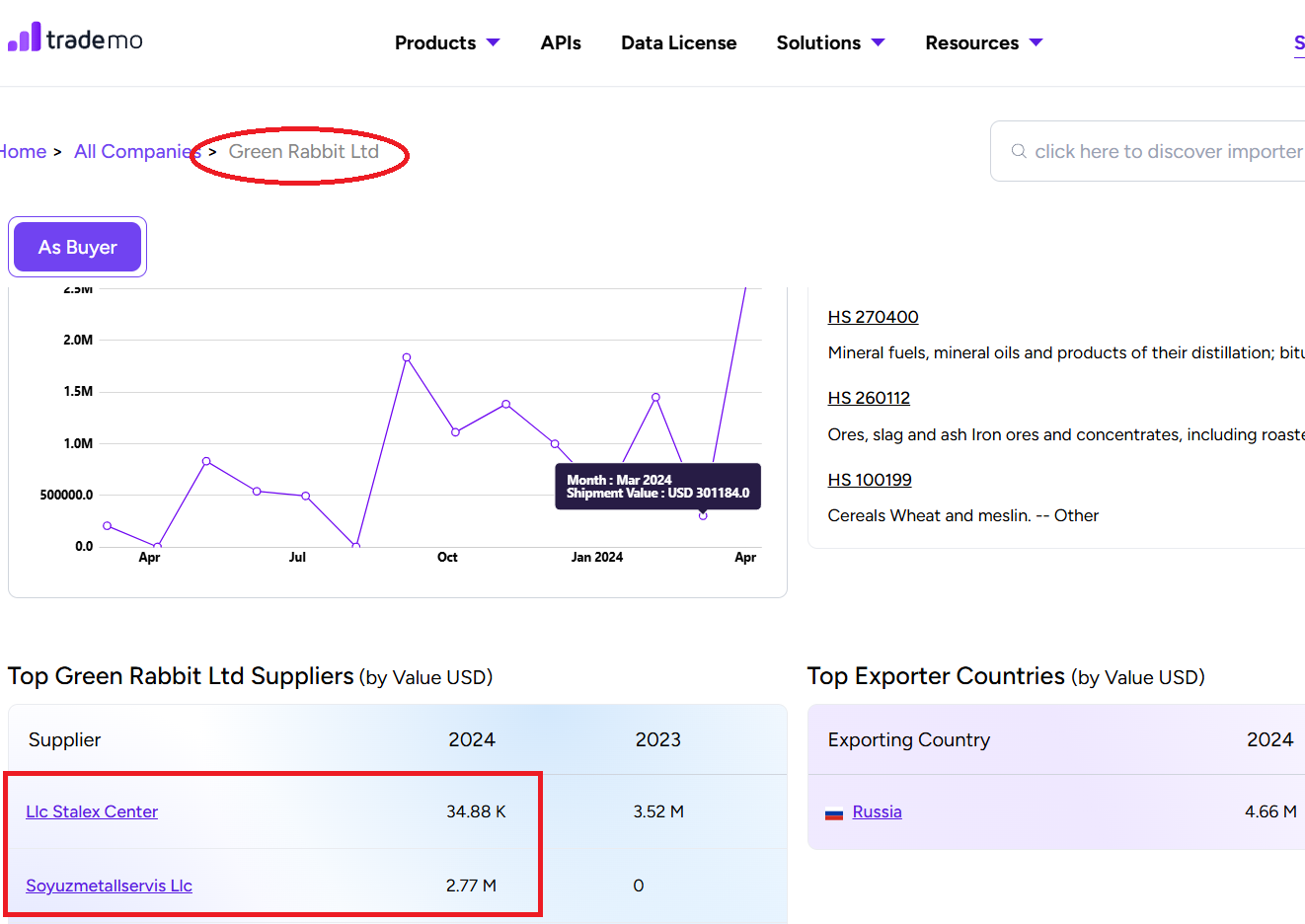Navigate to Home breadcrumb link

[23, 151]
